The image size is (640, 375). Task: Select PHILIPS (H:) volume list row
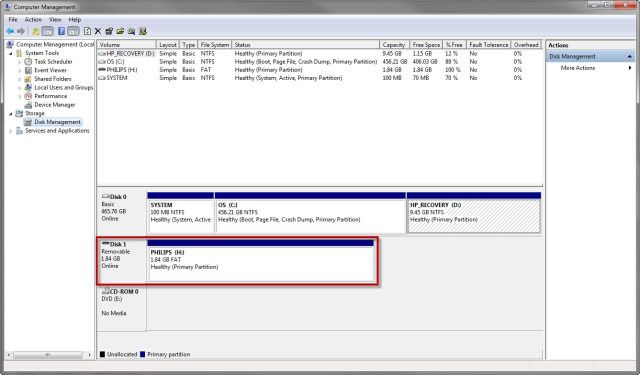[x=320, y=70]
